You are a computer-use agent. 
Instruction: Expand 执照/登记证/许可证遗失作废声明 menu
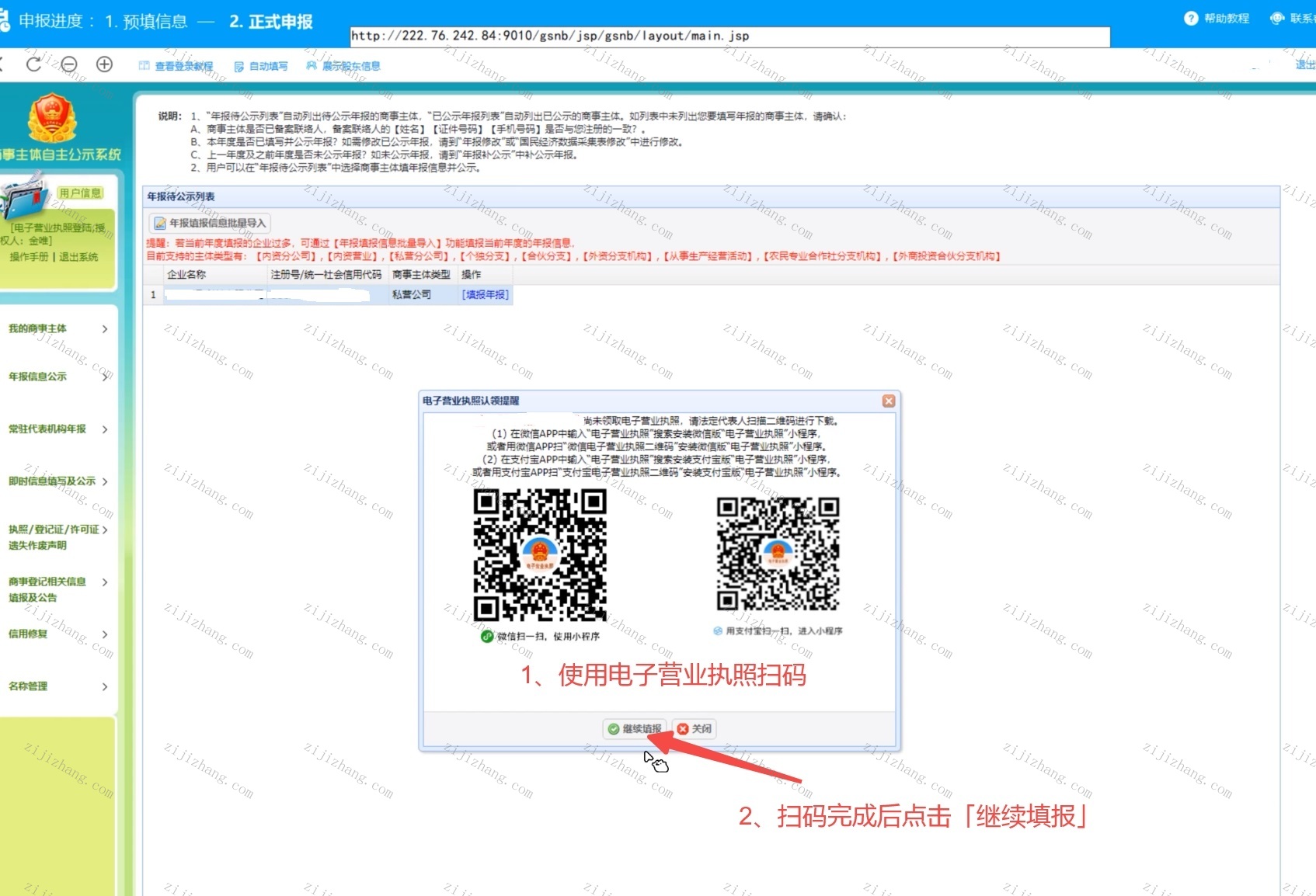point(58,537)
